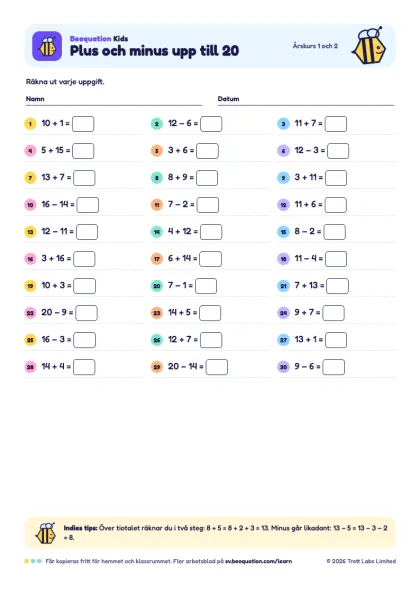Click the purple Beequation app icon
Viewport: 420px width, 595px height.
tap(47, 46)
